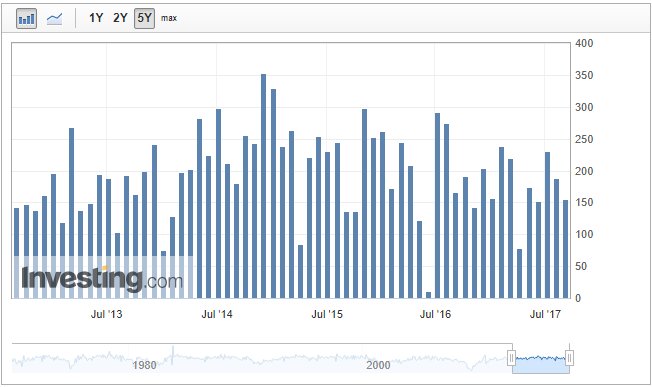This screenshot has height=387, width=652.
Task: Click the 100 y-axis value
Action: [x=584, y=234]
